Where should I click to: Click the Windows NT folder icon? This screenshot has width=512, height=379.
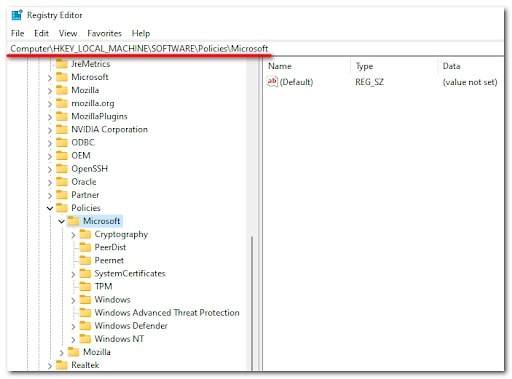click(85, 339)
